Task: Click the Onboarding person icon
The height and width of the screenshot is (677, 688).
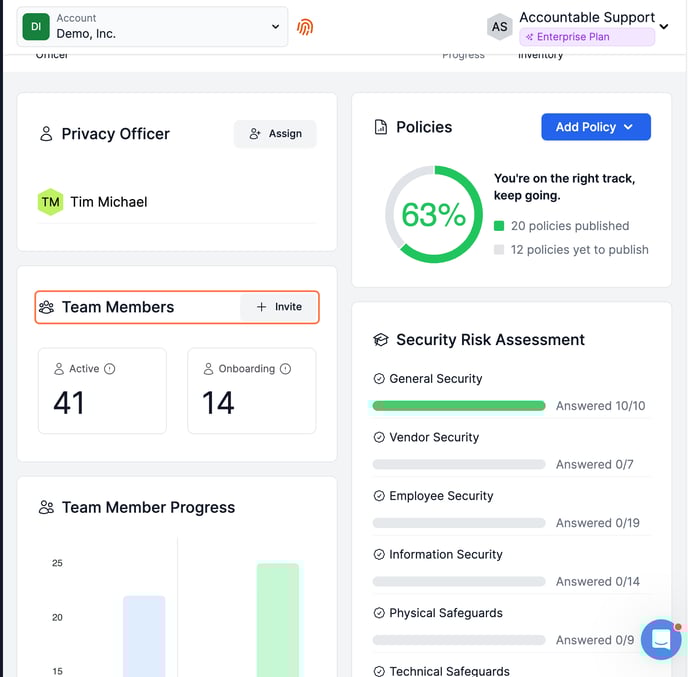Action: (x=208, y=369)
